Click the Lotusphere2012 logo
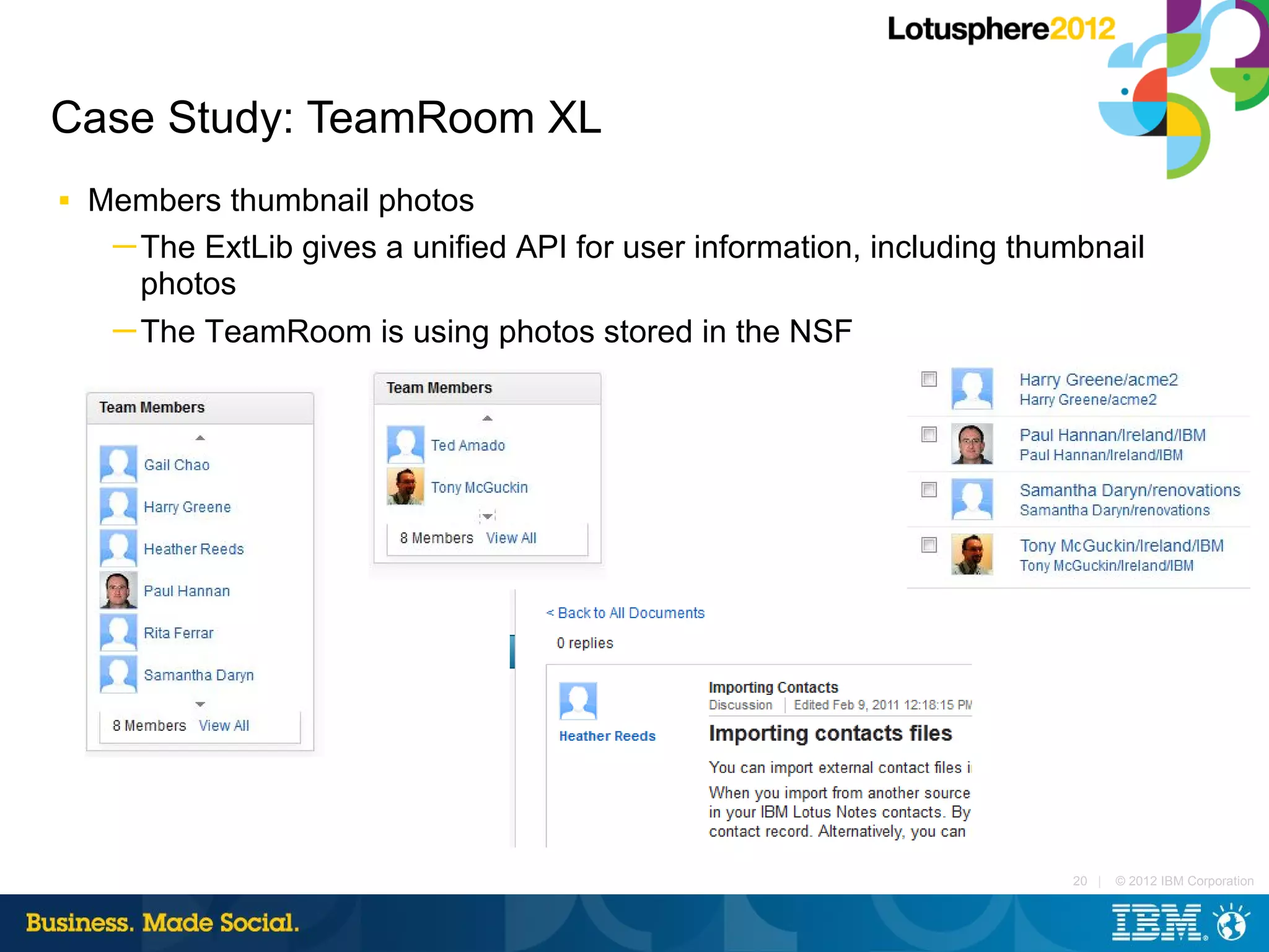1269x952 pixels. [x=1001, y=30]
